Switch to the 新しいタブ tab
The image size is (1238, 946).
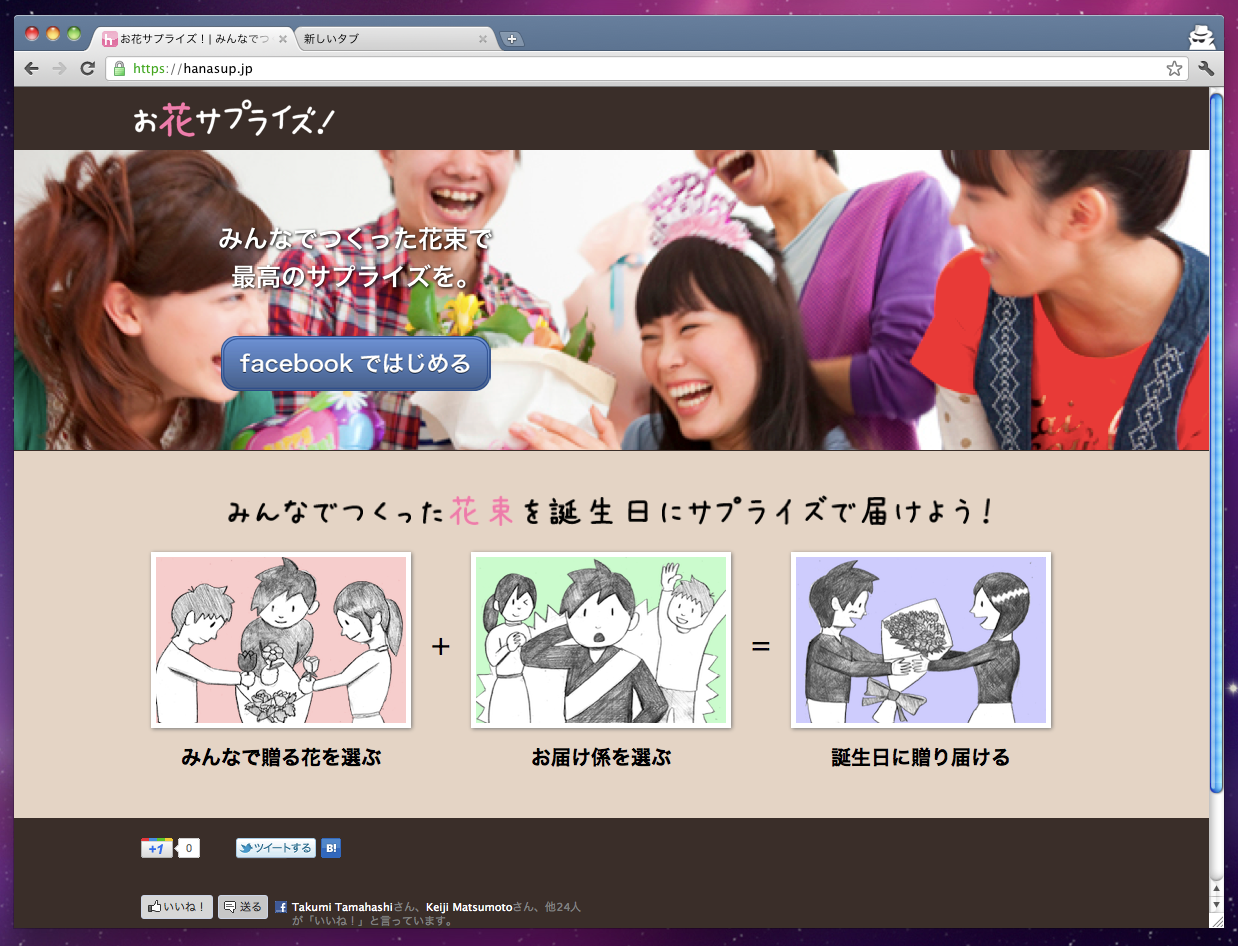(x=395, y=39)
